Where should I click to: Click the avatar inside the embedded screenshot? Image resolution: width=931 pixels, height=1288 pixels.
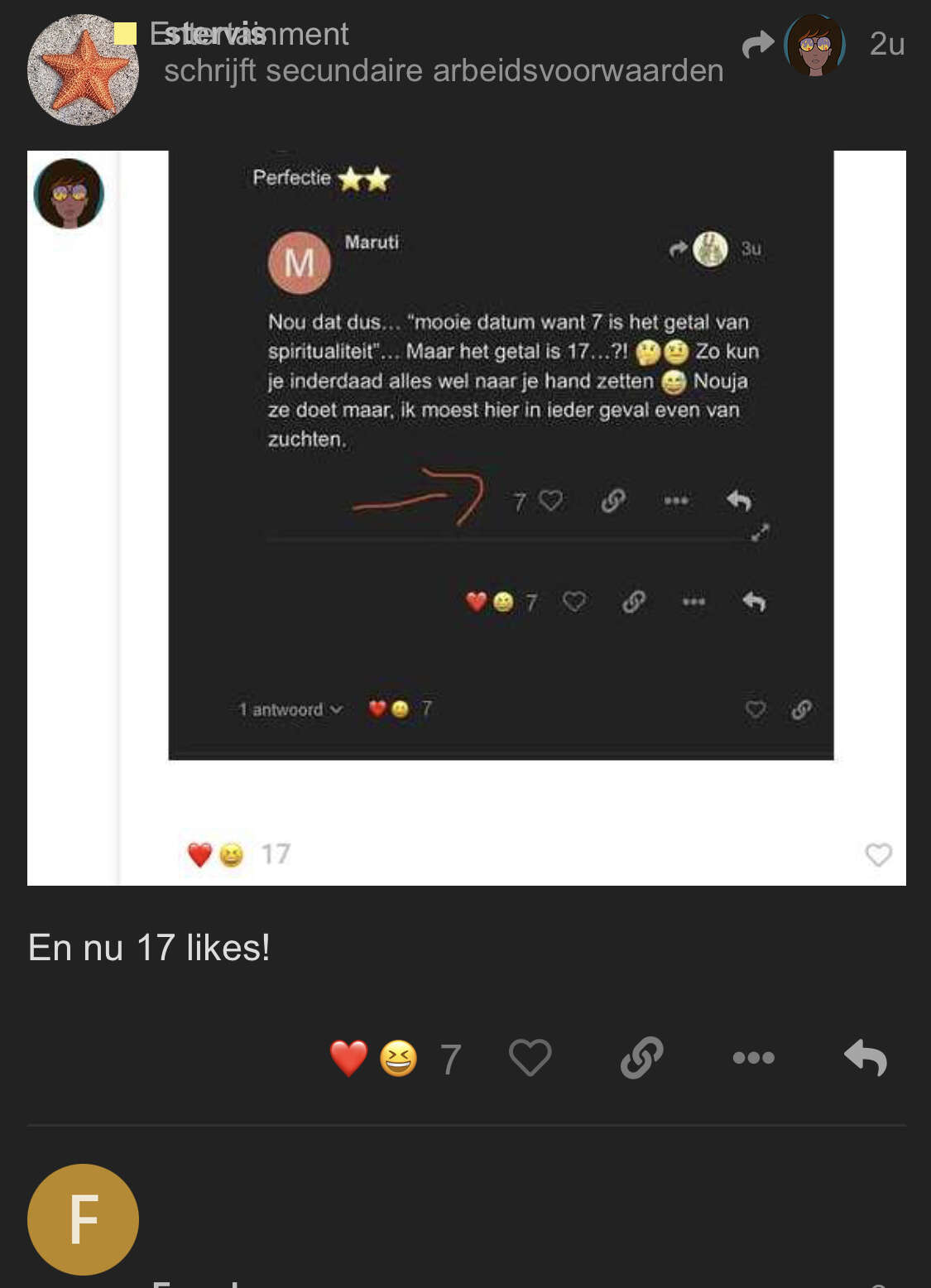(69, 195)
